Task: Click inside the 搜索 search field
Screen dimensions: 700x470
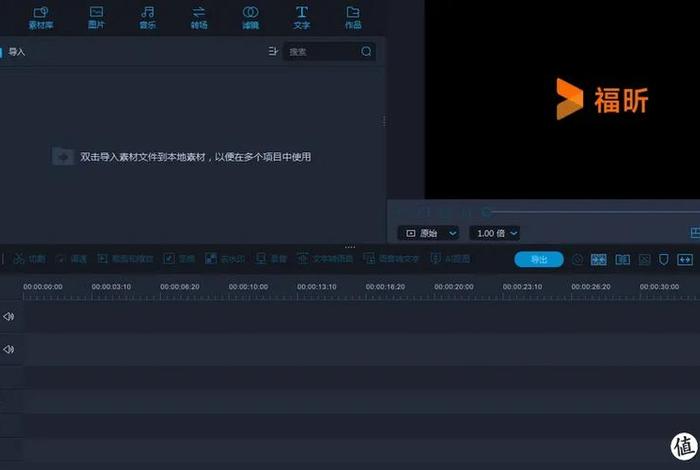Action: point(329,52)
